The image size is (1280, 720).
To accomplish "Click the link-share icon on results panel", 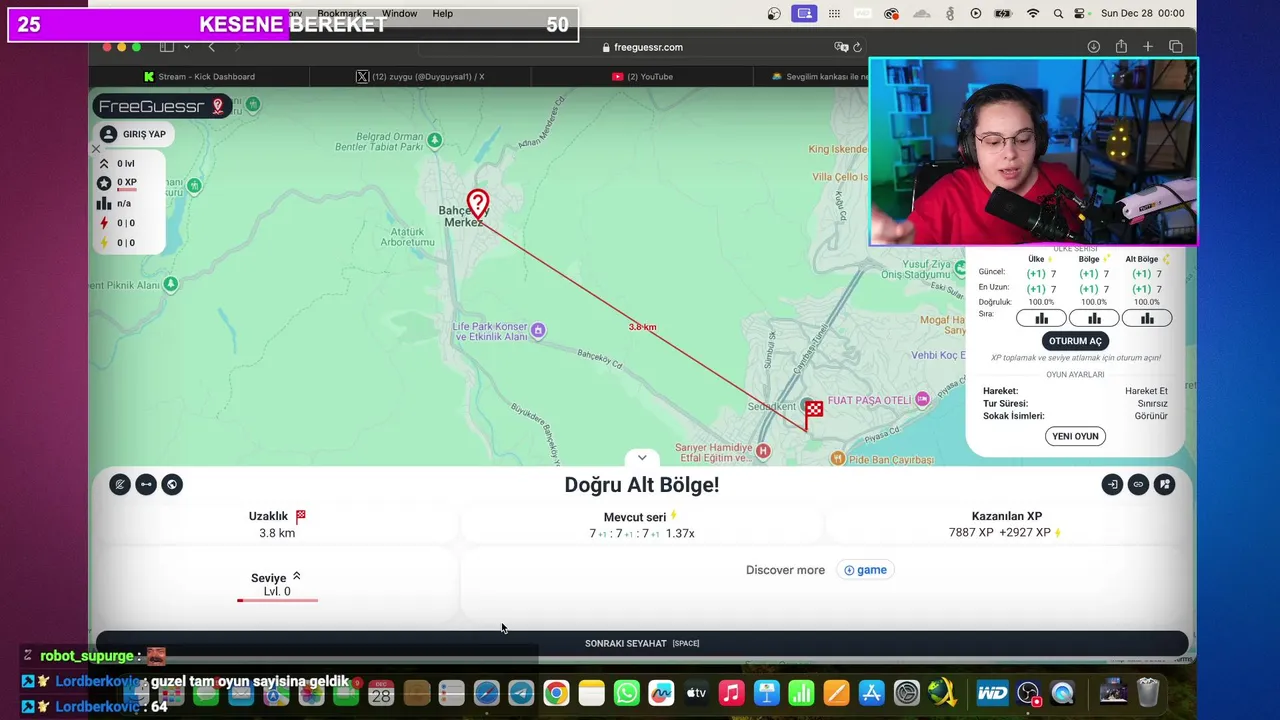I will coord(1138,485).
